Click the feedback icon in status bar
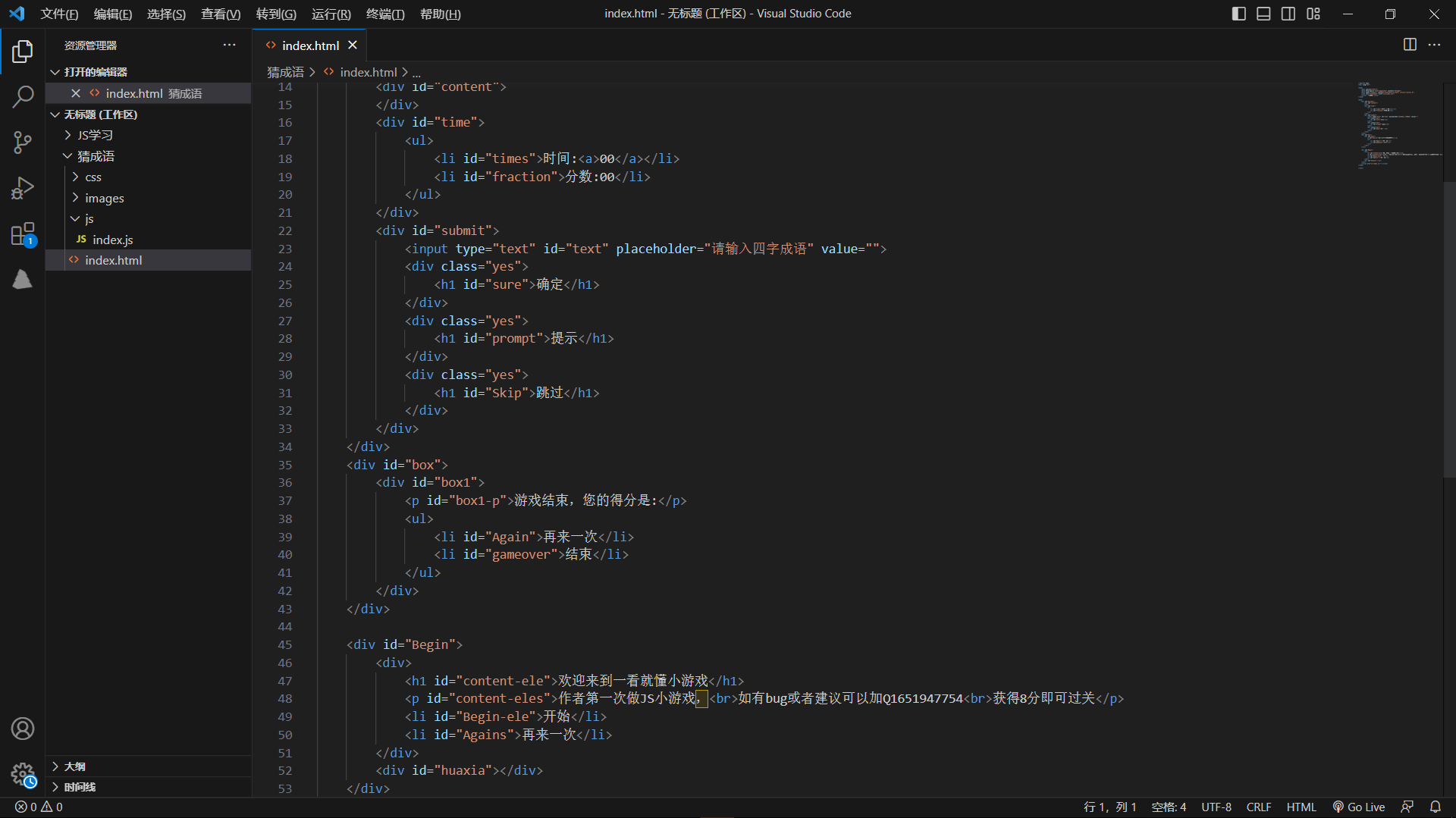 tap(1407, 807)
